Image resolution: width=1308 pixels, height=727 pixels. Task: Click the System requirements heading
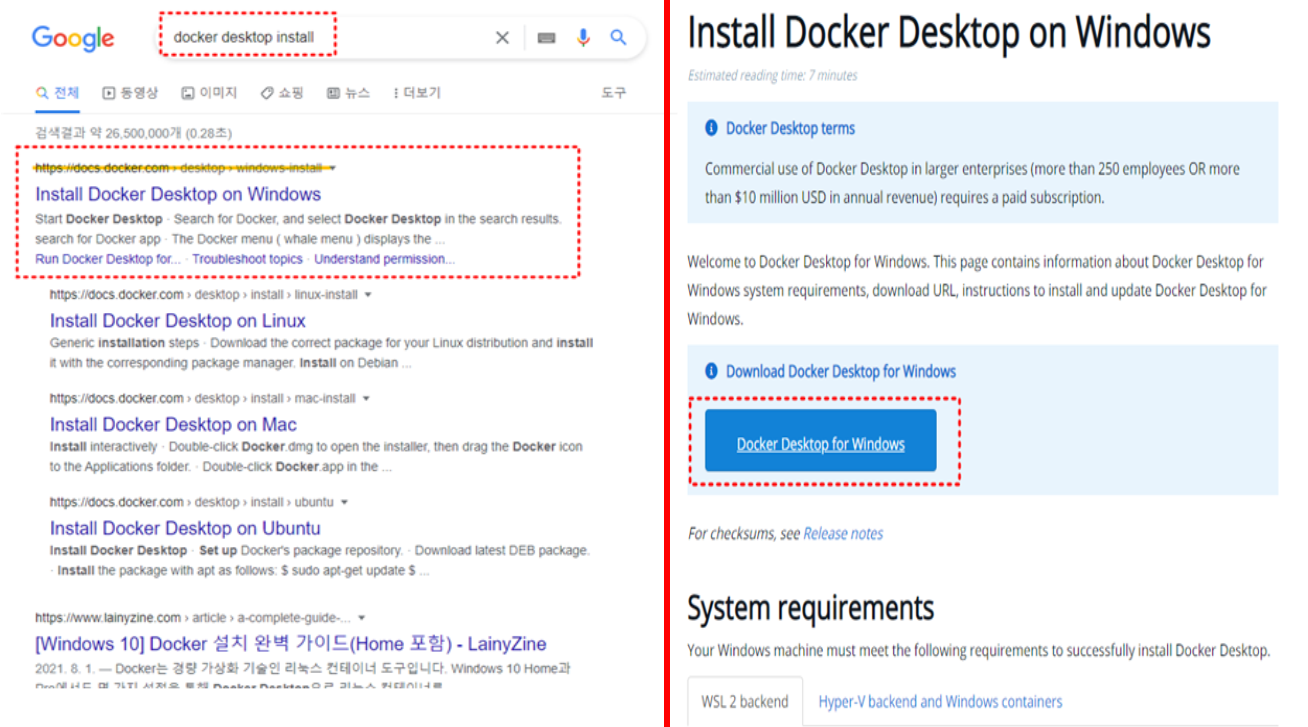click(x=811, y=607)
